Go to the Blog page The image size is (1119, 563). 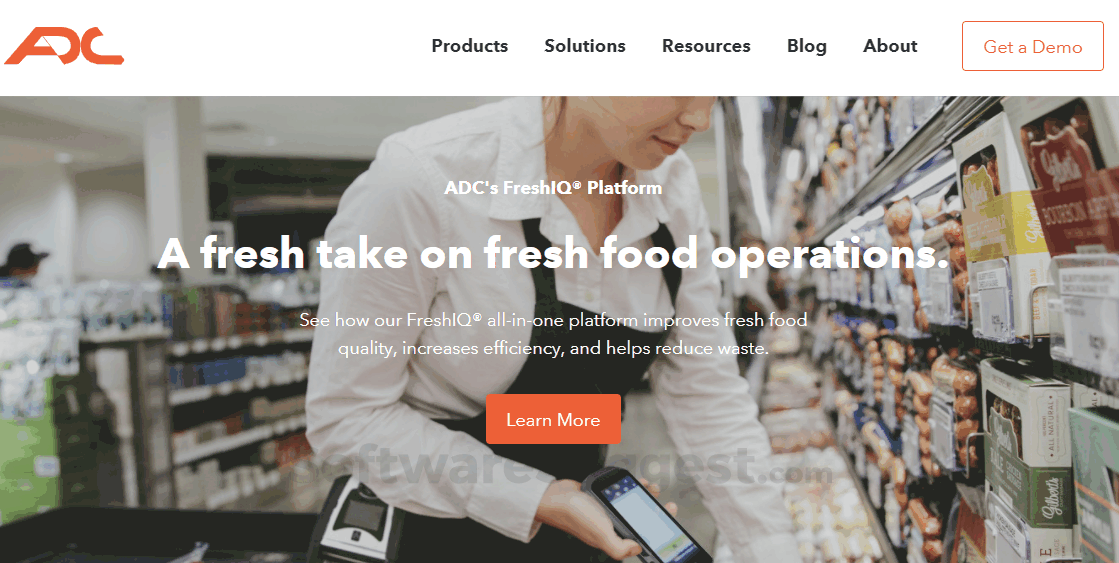coord(806,46)
